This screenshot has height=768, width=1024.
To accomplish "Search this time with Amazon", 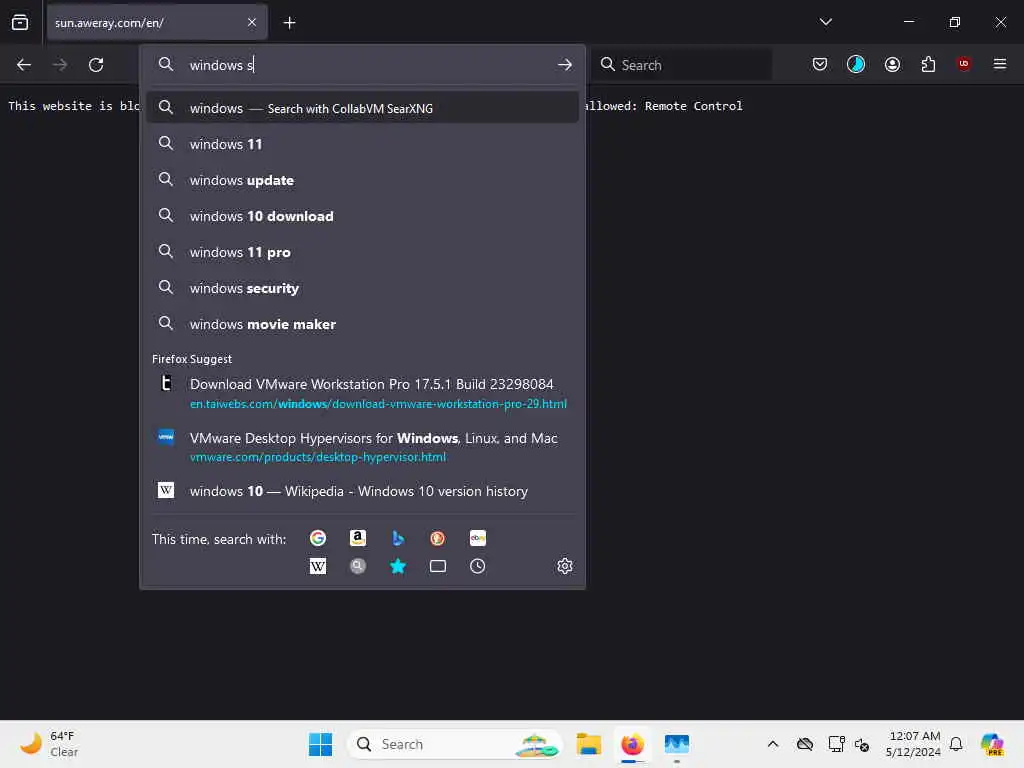I will (x=357, y=538).
